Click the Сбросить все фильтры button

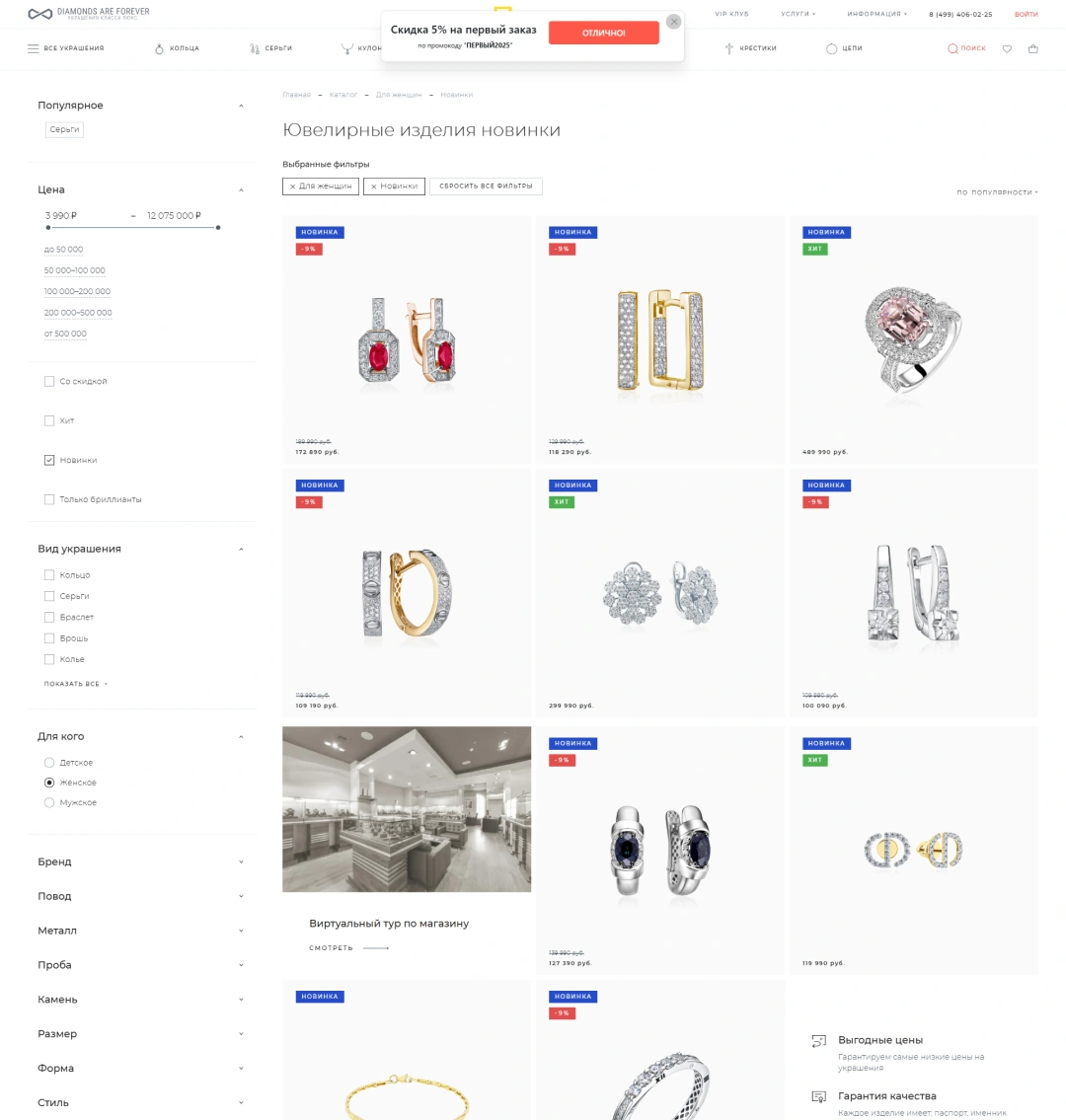tap(486, 186)
